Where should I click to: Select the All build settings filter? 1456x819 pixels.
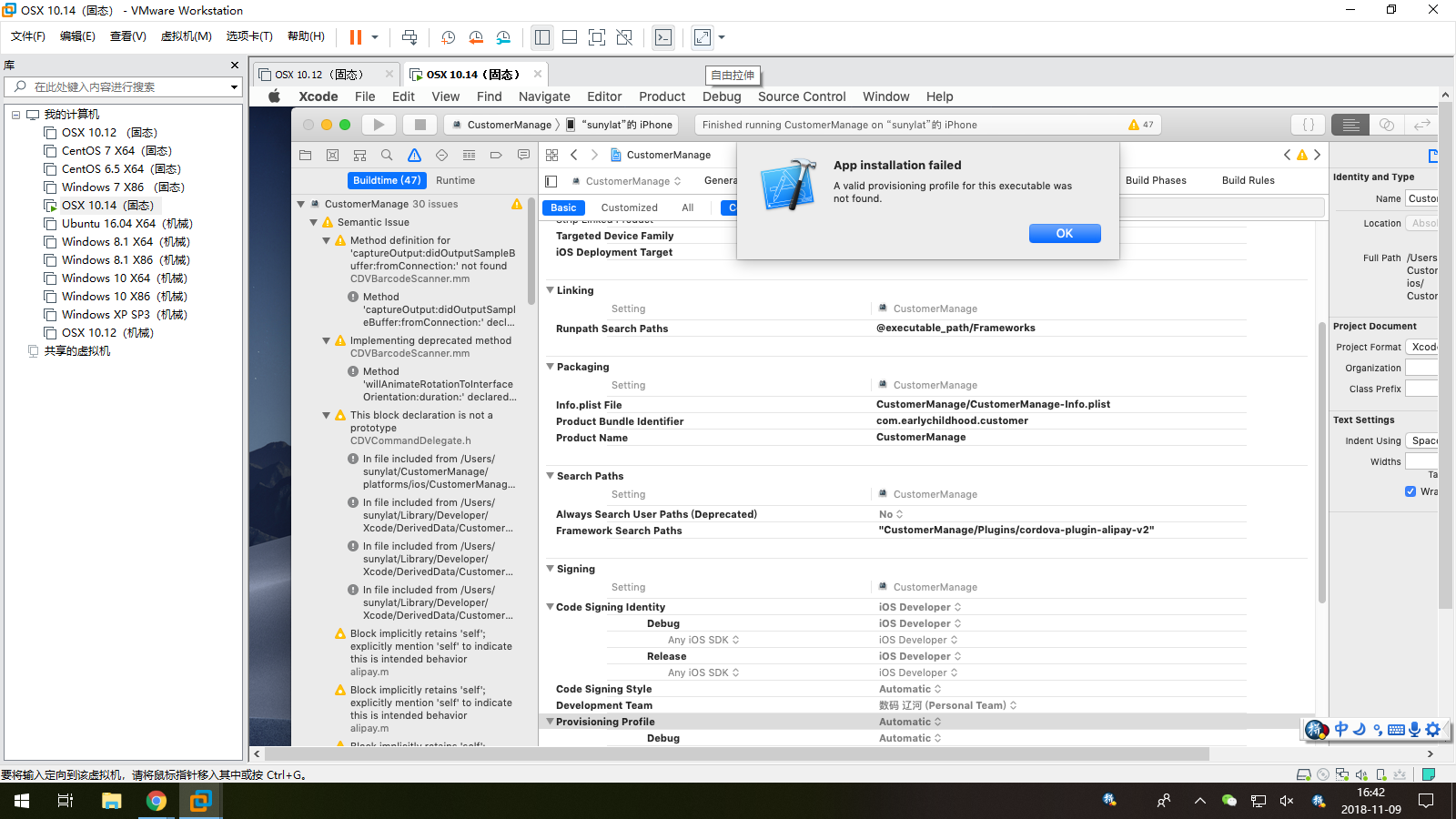point(688,207)
